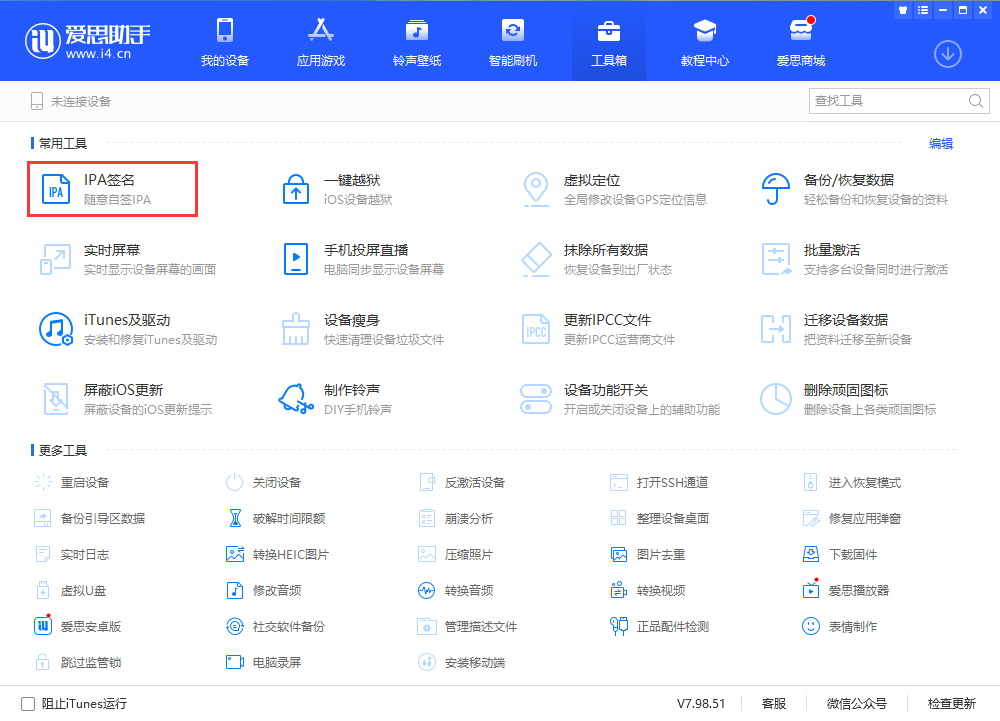Open the IPA签名 tool icon
The width and height of the screenshot is (1000, 721).
[x=56, y=189]
